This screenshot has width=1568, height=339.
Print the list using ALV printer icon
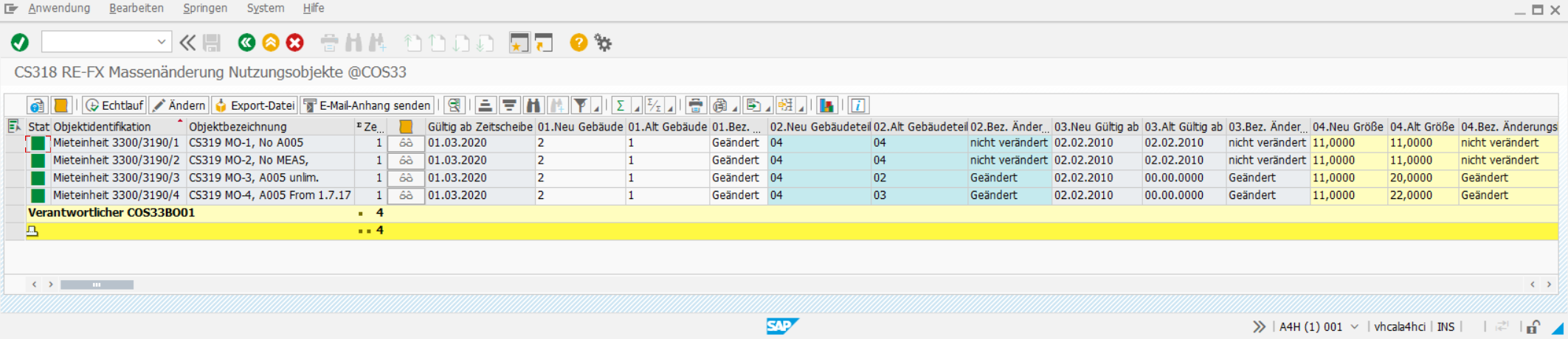(695, 105)
